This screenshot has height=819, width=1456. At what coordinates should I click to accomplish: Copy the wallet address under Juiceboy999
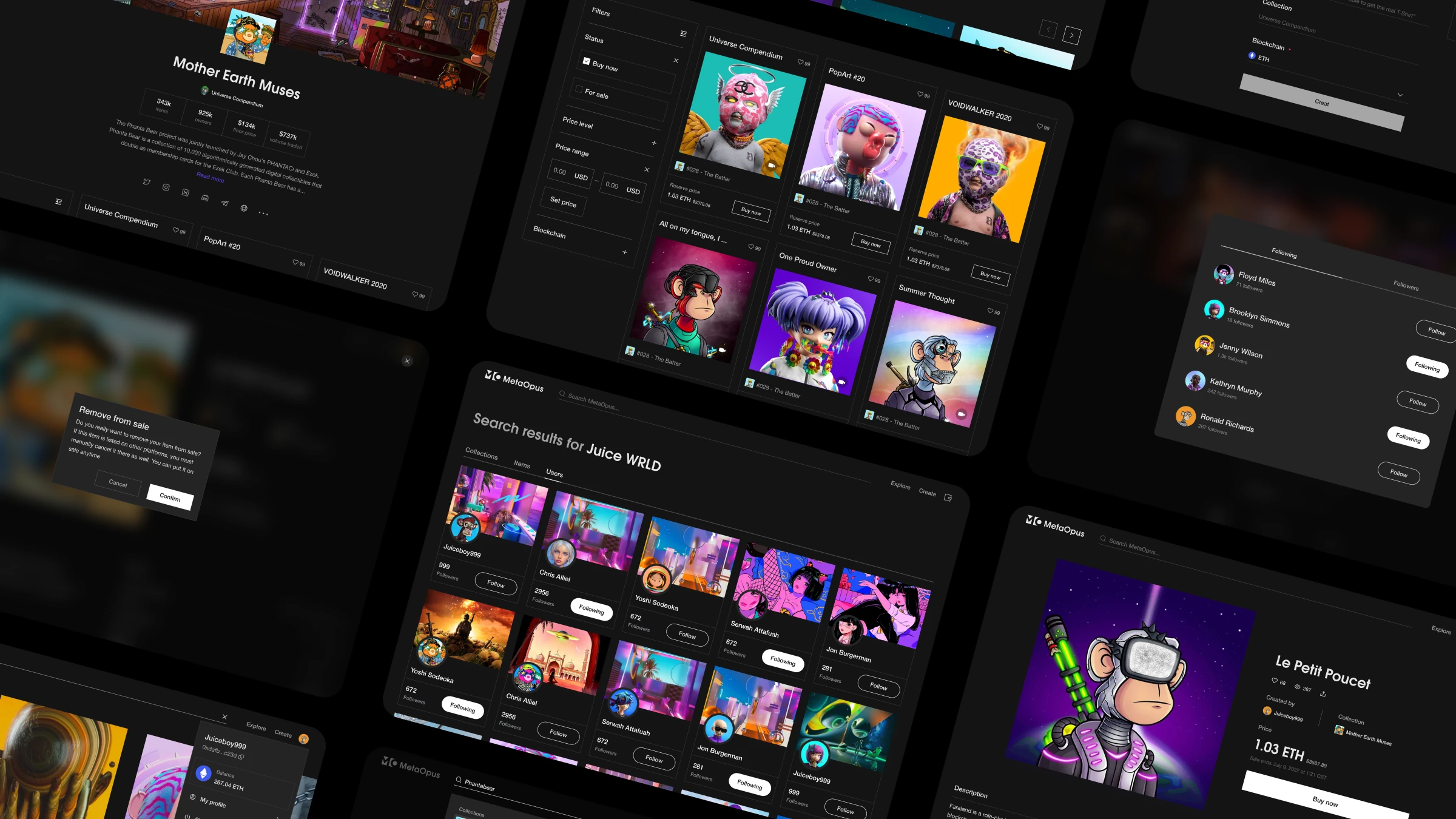241,757
